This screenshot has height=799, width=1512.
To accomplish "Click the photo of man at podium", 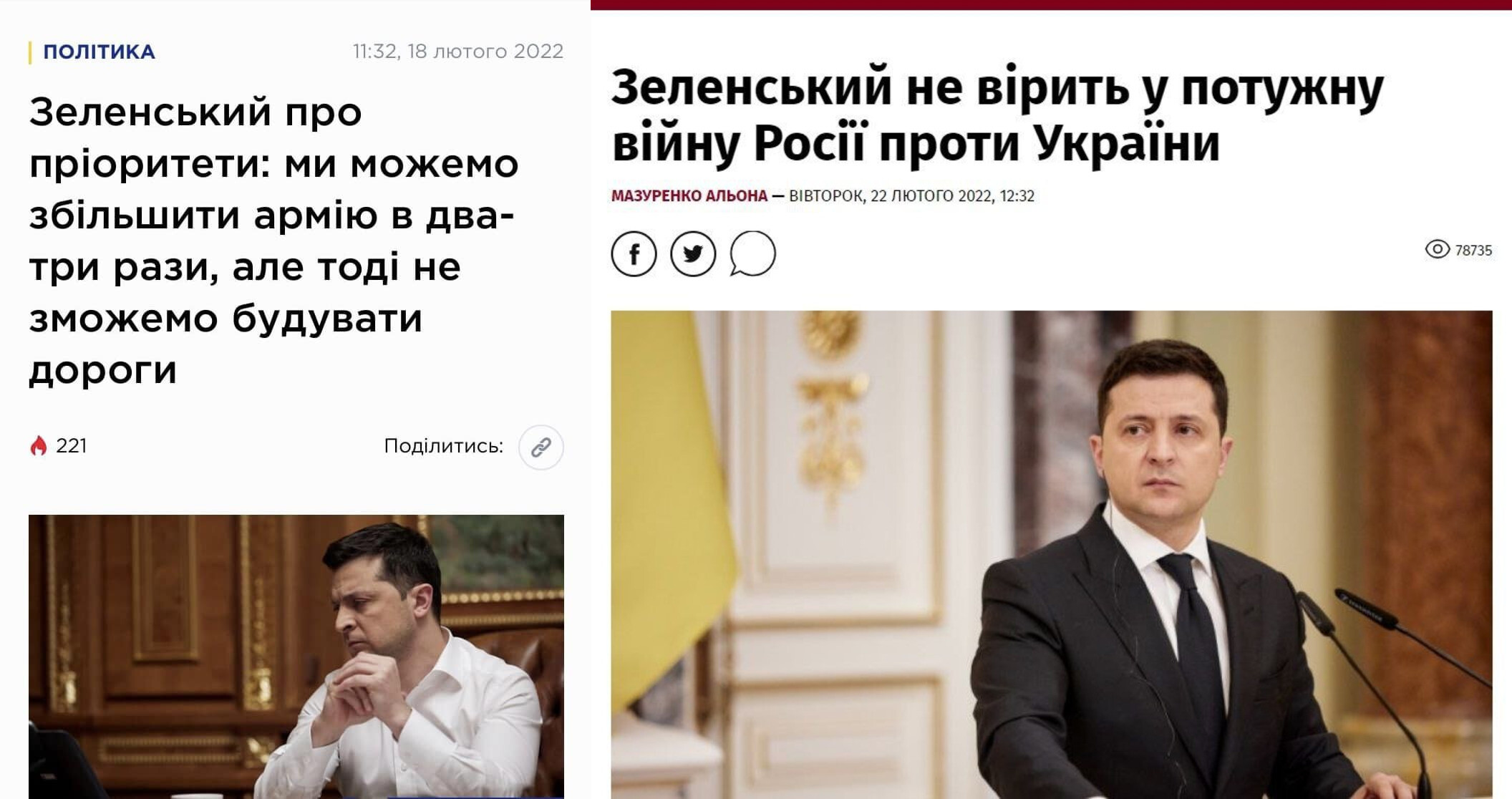I will (x=1052, y=555).
